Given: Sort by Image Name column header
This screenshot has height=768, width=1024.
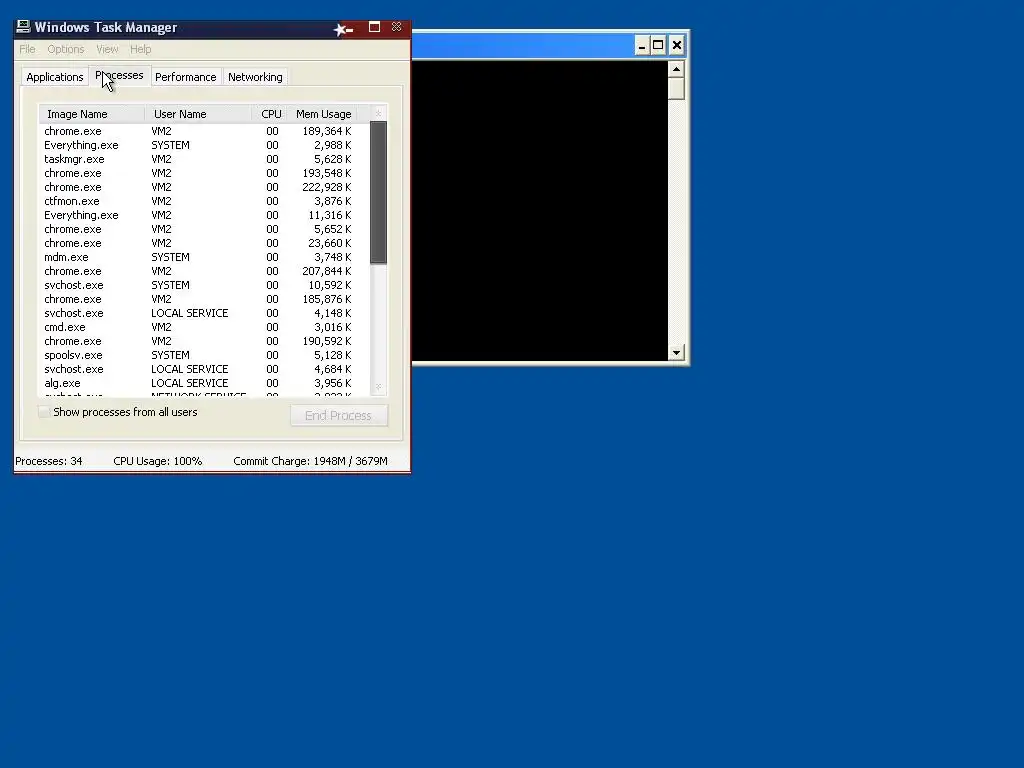Looking at the screenshot, I should pyautogui.click(x=91, y=114).
